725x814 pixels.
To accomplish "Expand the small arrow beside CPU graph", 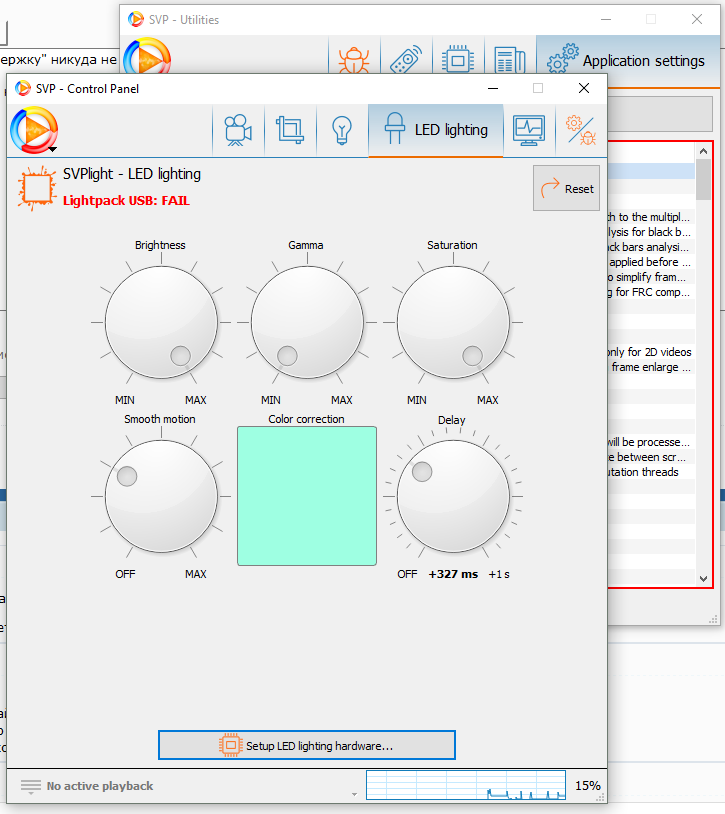I will click(x=354, y=794).
